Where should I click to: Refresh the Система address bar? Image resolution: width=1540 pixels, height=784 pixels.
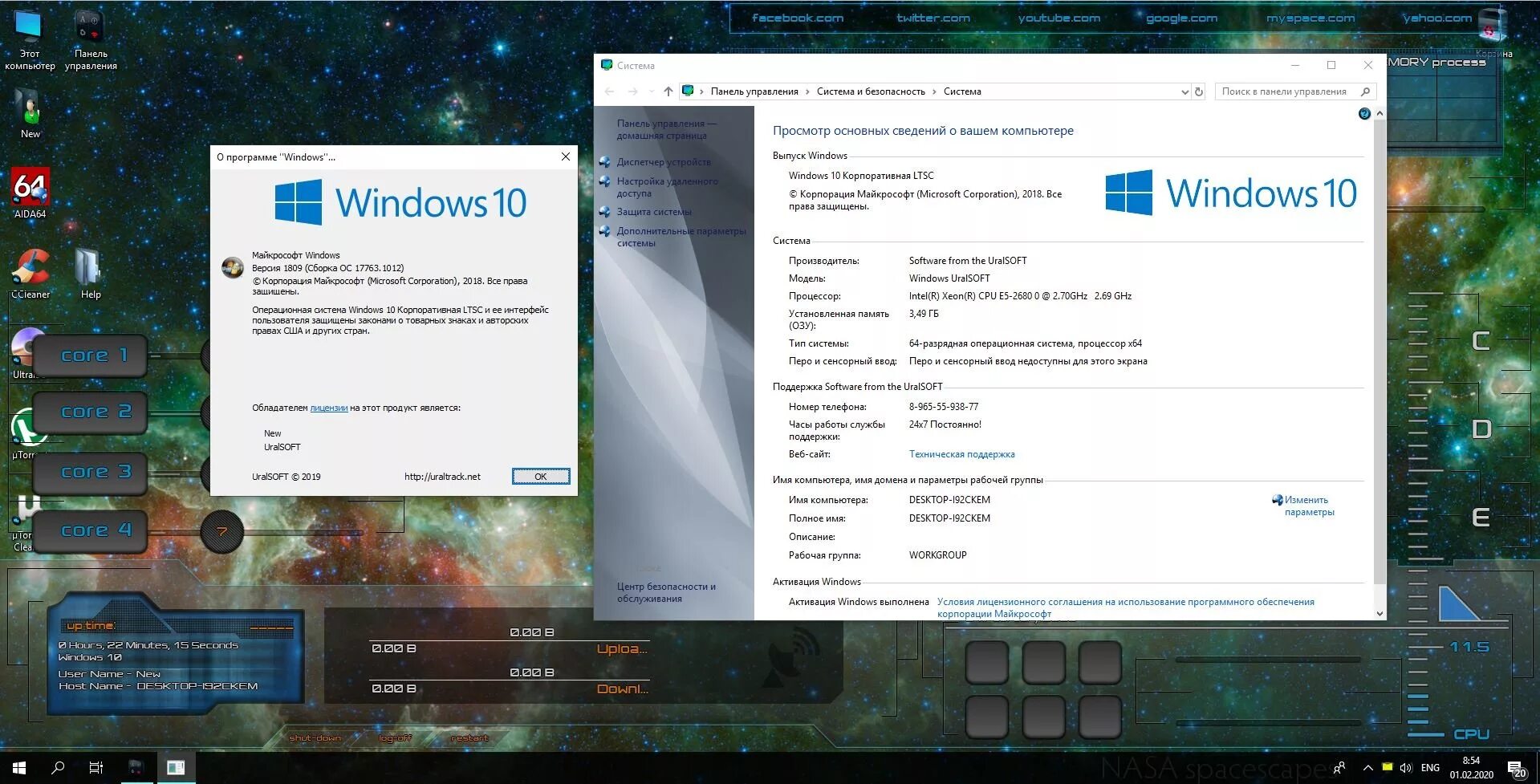pyautogui.click(x=1199, y=91)
